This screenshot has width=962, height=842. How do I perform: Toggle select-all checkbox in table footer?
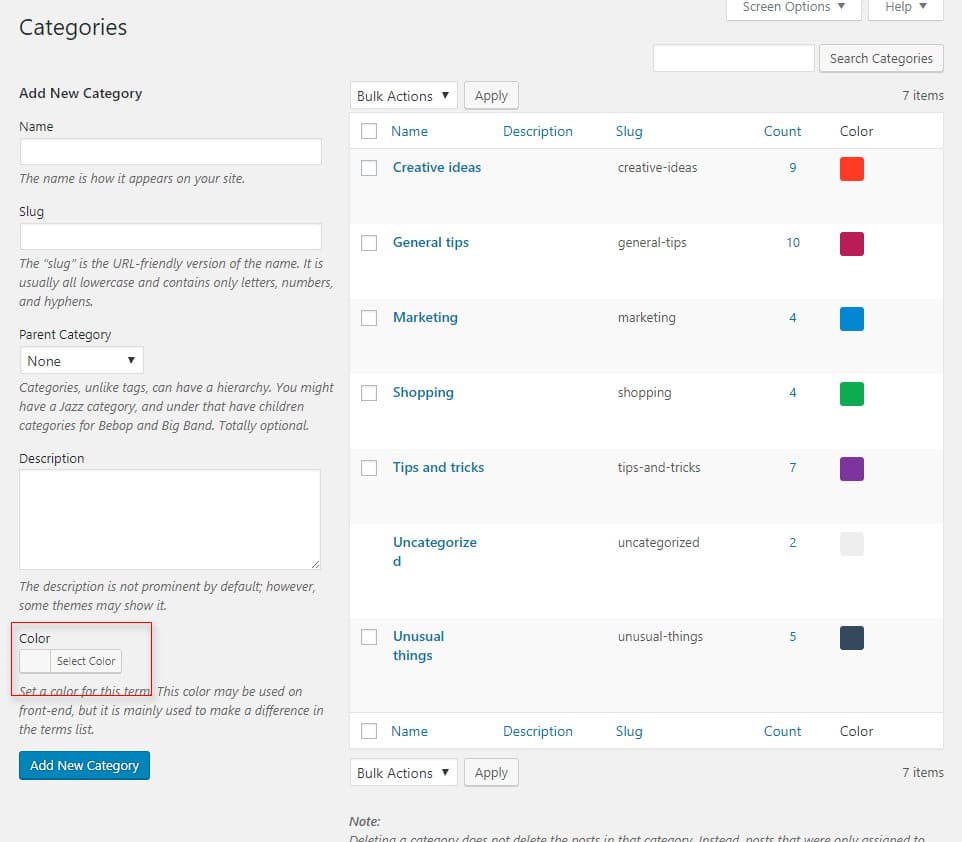tap(369, 731)
